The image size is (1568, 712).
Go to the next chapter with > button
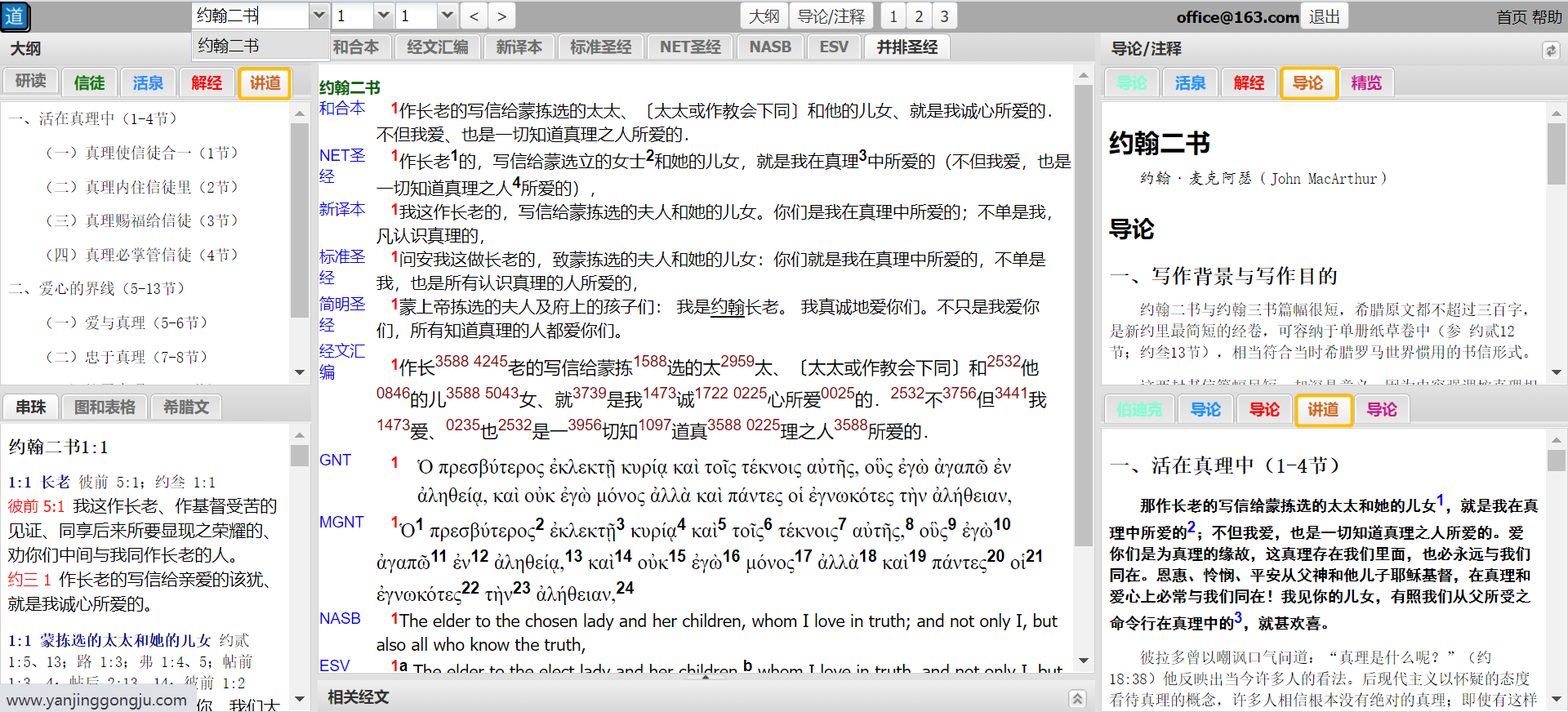click(501, 16)
